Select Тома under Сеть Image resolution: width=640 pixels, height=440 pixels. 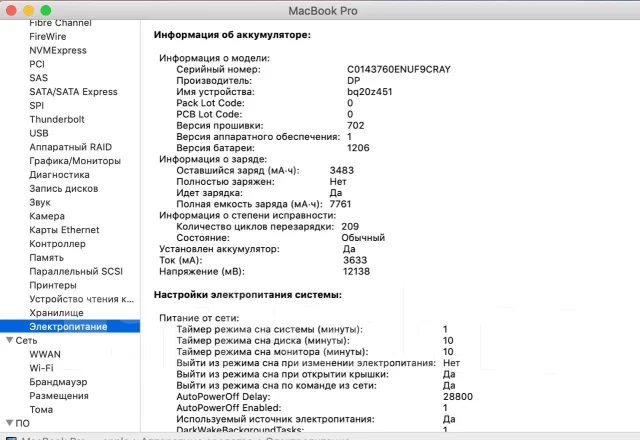[41, 410]
